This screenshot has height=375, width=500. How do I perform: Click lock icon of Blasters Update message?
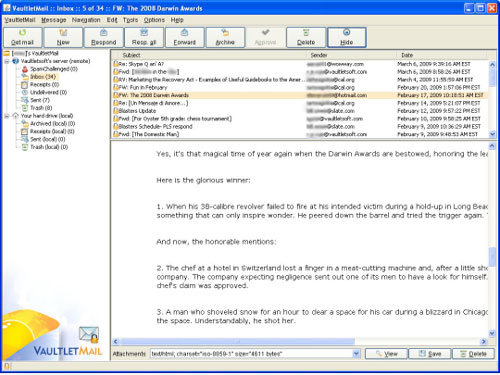click(116, 111)
